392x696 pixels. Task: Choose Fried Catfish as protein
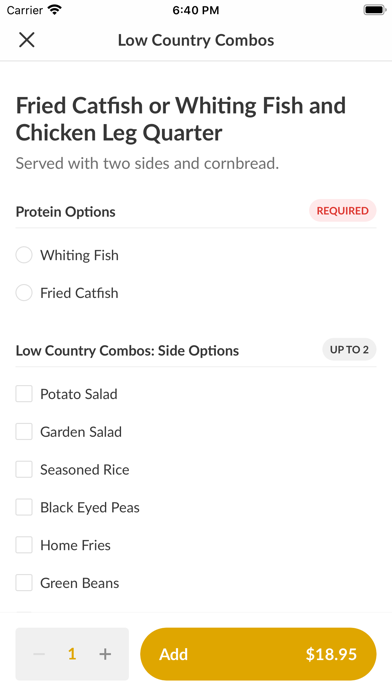point(24,293)
